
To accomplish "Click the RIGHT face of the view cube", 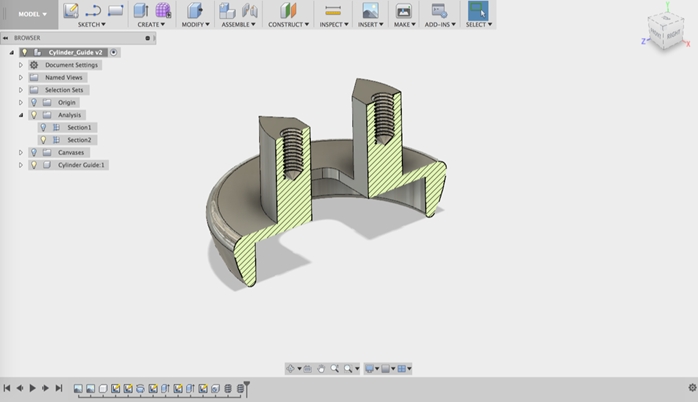I will (674, 35).
